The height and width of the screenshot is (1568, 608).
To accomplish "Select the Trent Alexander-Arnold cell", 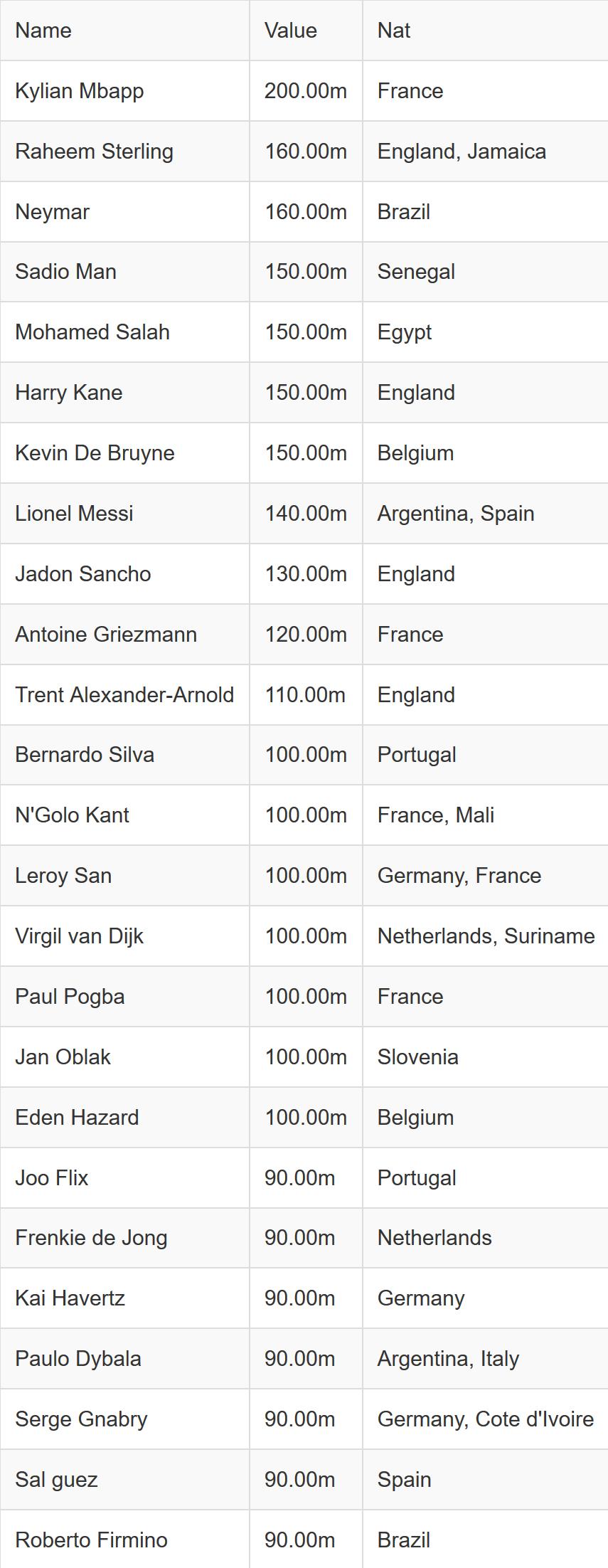I will (x=124, y=695).
